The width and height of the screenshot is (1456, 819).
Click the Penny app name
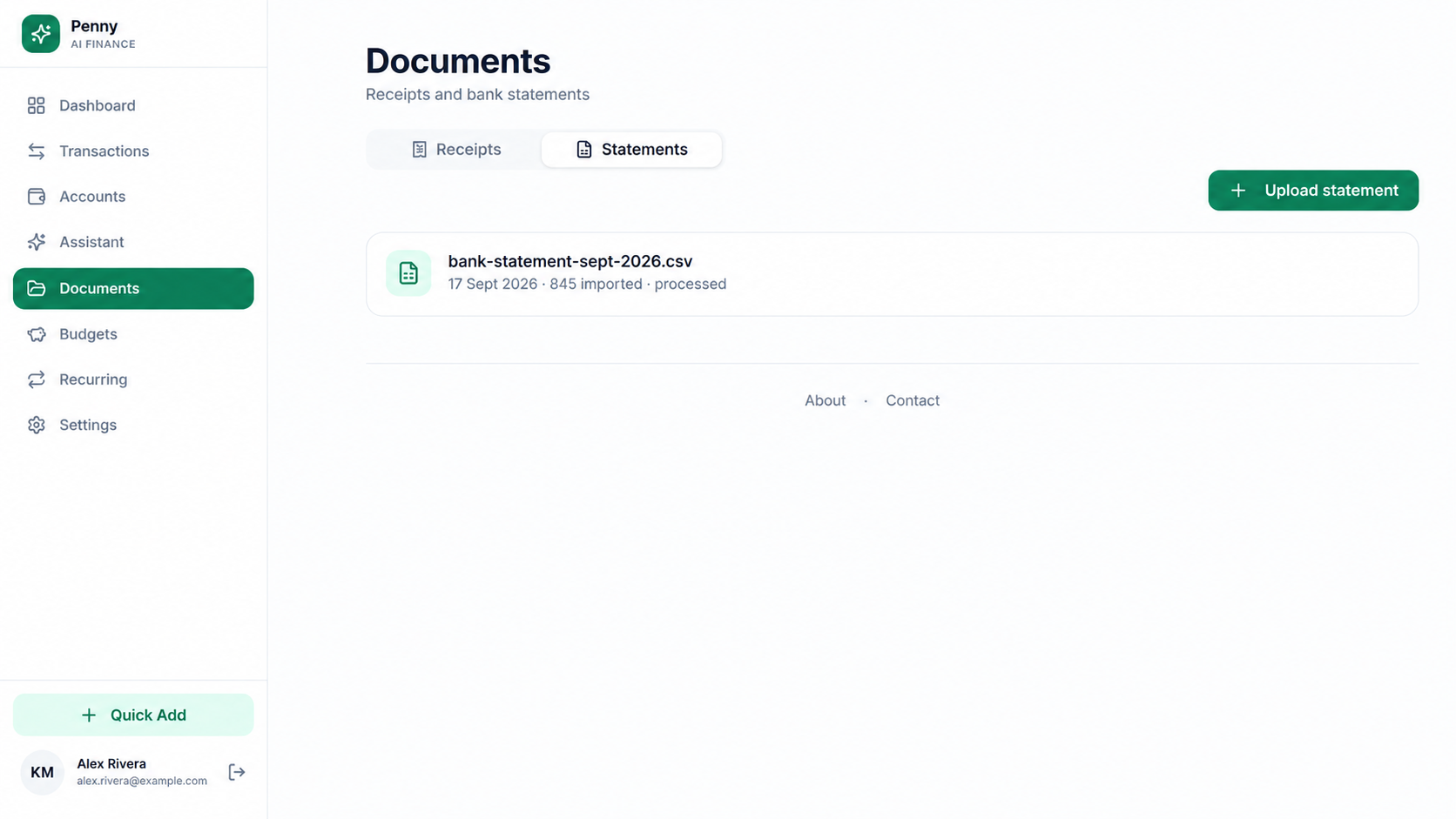click(x=94, y=26)
